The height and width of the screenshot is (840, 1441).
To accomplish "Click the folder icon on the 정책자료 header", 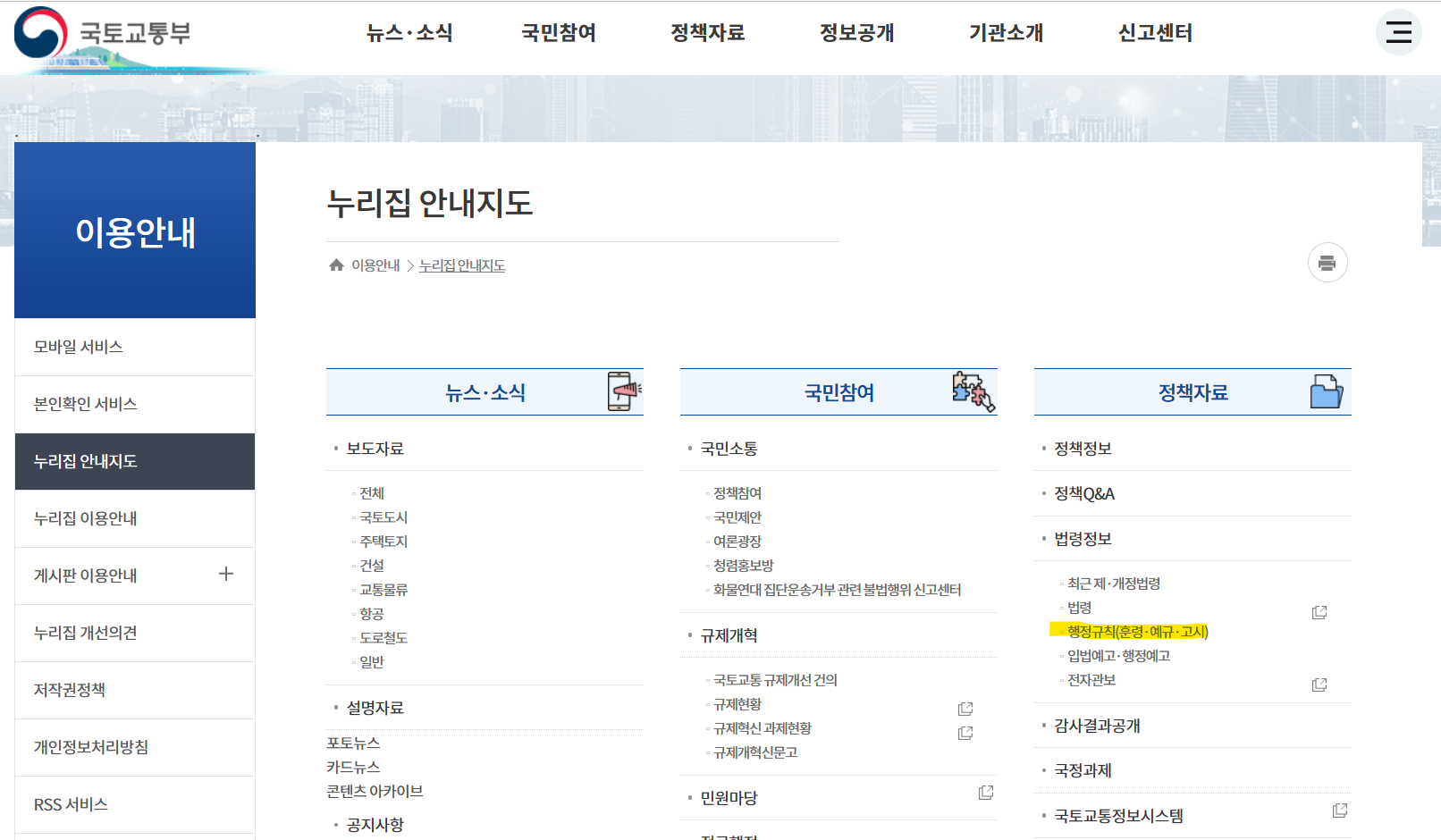I will tap(1326, 391).
